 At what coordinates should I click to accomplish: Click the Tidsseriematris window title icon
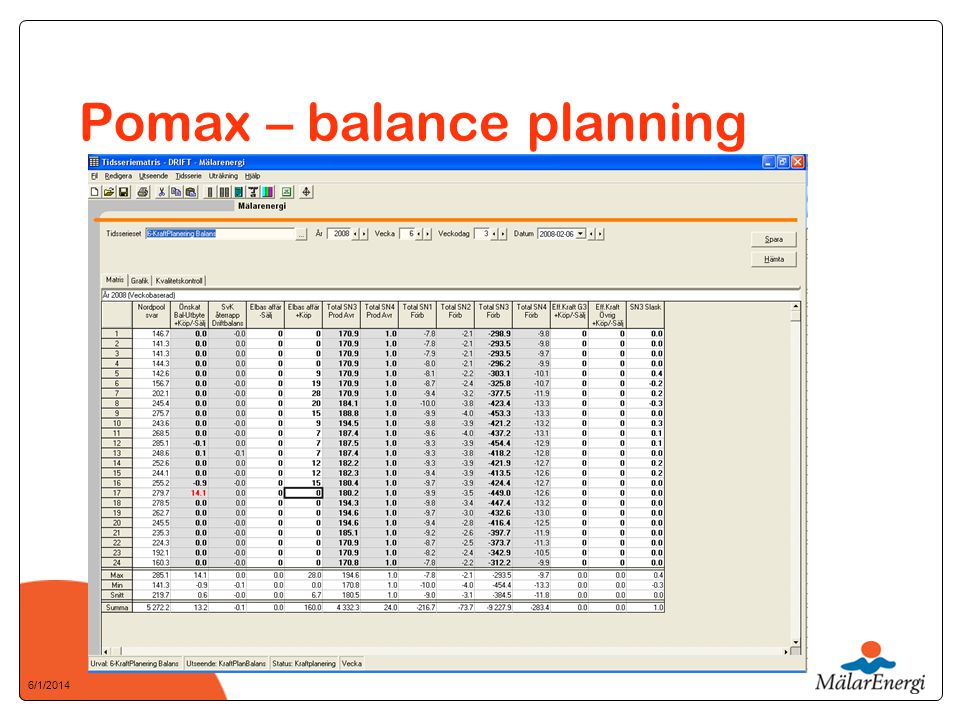click(94, 162)
